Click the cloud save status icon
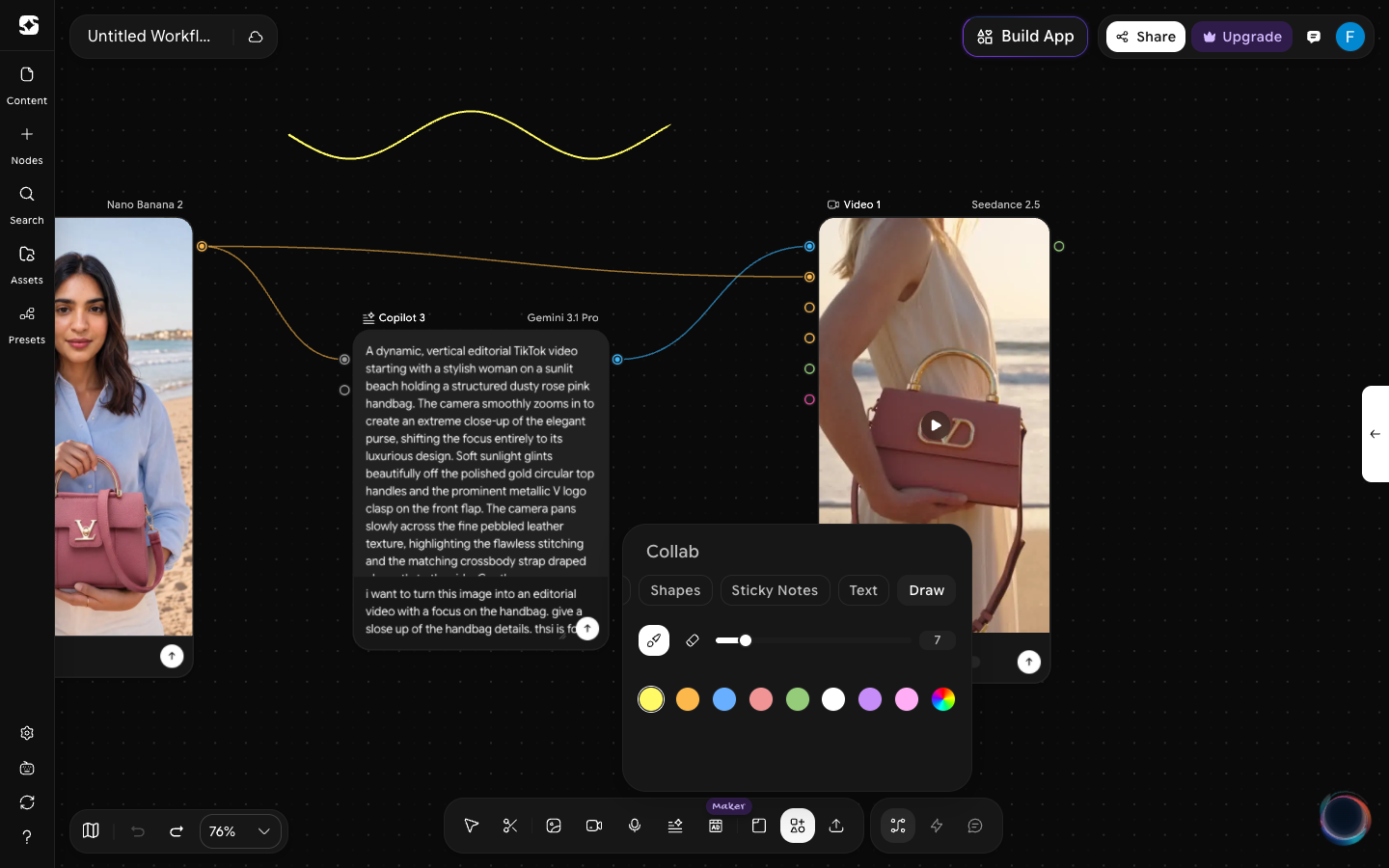 tap(256, 37)
